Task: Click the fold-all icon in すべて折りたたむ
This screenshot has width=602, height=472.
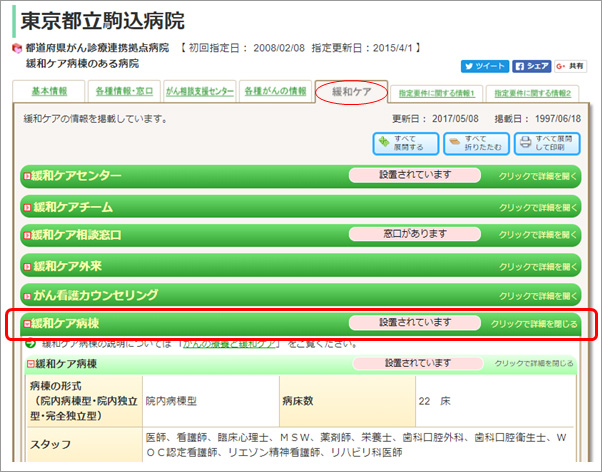Action: [x=455, y=142]
